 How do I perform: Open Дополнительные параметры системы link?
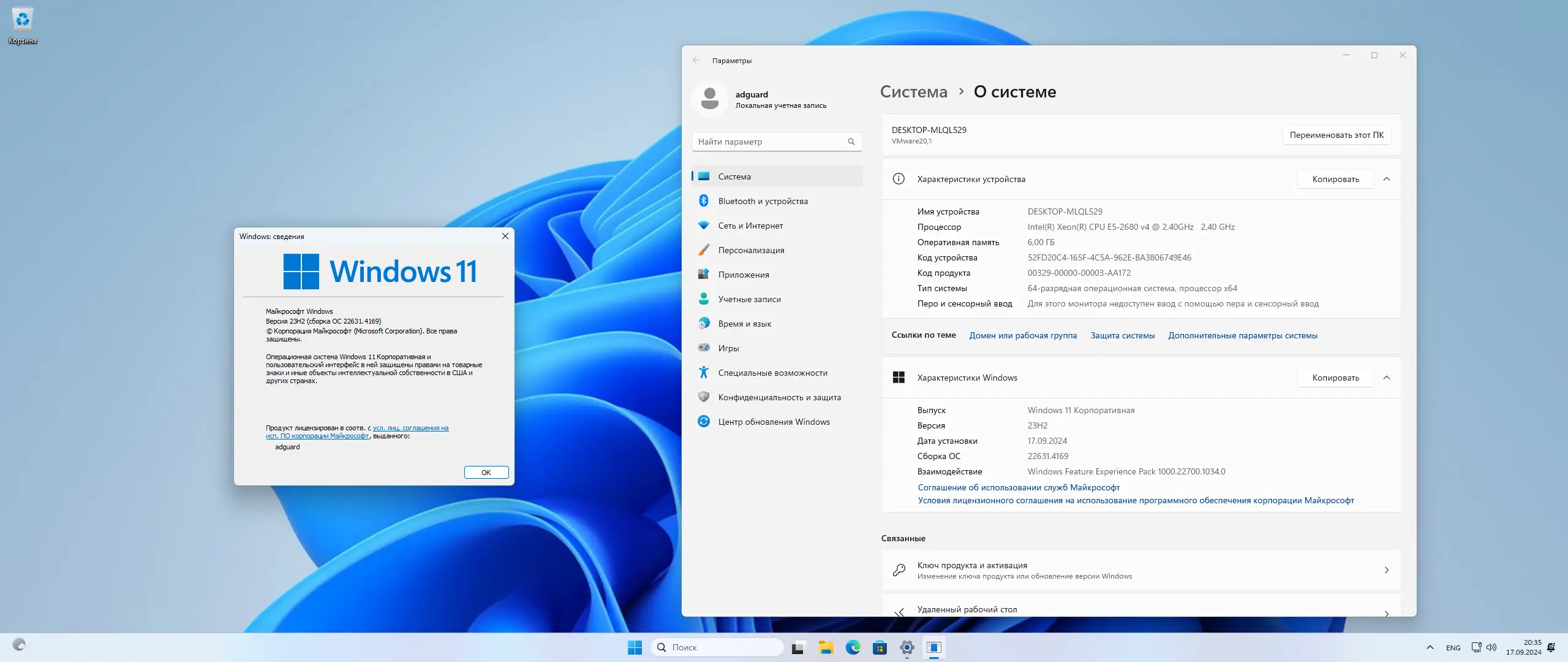[x=1242, y=335]
